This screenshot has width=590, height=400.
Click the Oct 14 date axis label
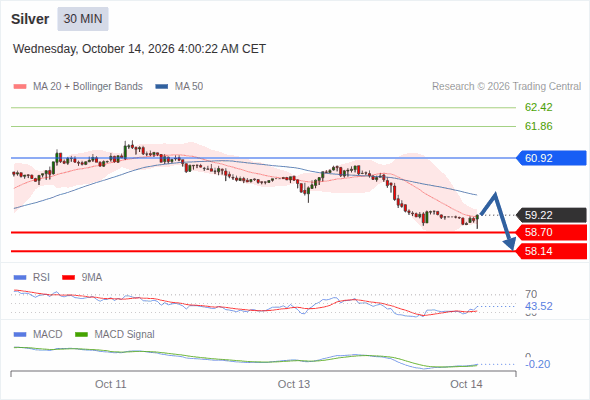[466, 384]
